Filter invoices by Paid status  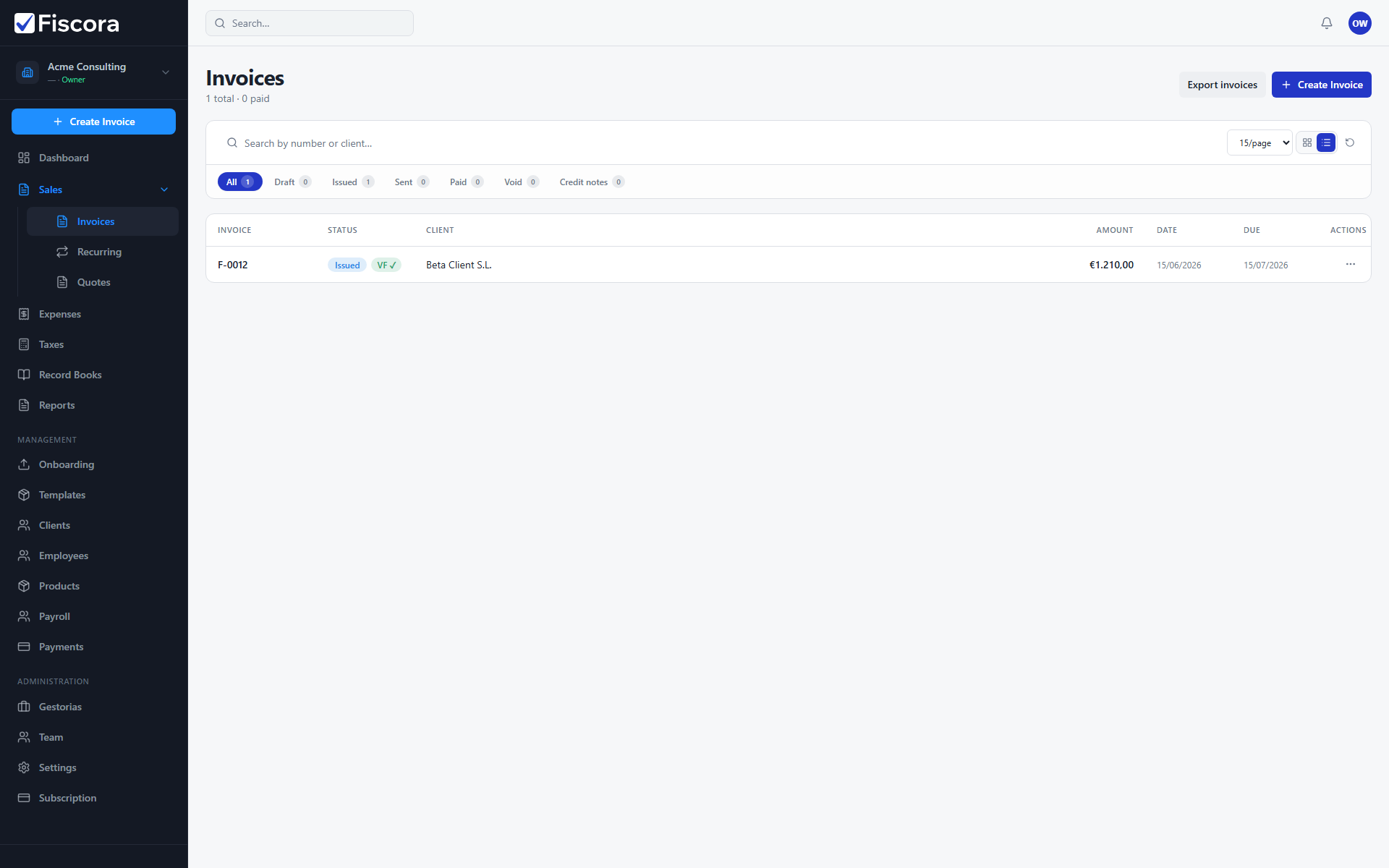tap(467, 182)
